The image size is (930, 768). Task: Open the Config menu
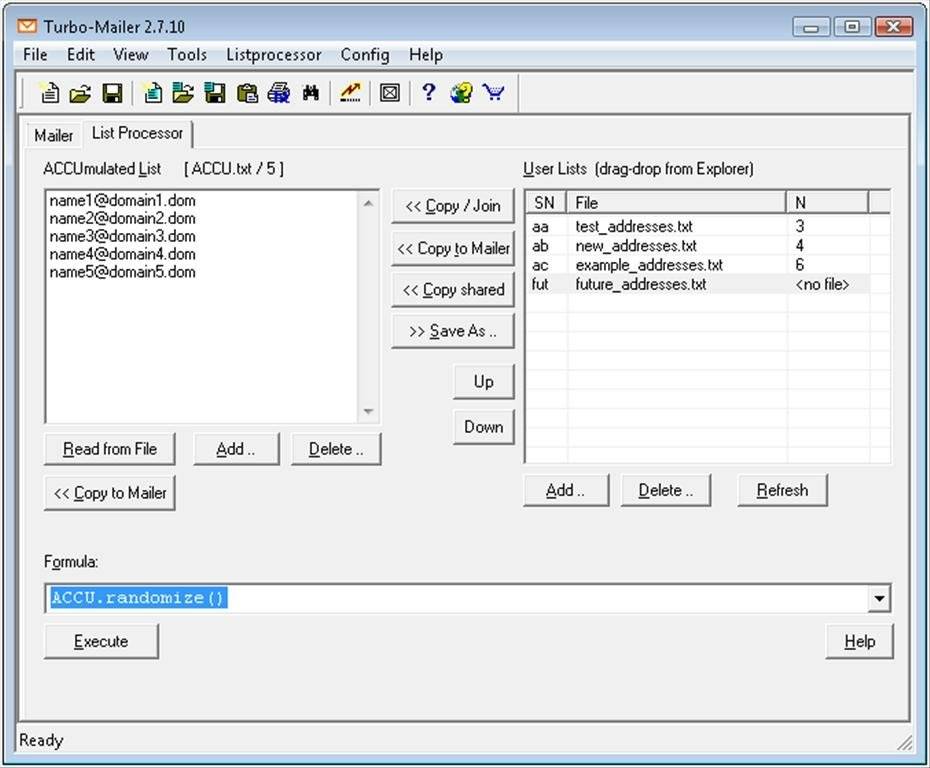click(365, 55)
